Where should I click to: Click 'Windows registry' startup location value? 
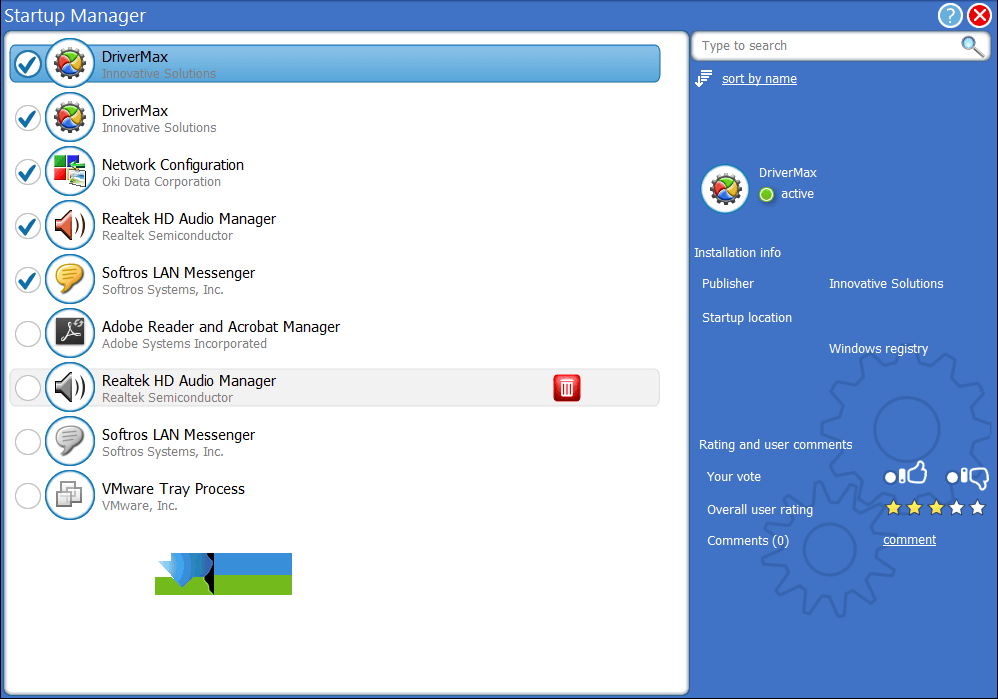point(878,349)
